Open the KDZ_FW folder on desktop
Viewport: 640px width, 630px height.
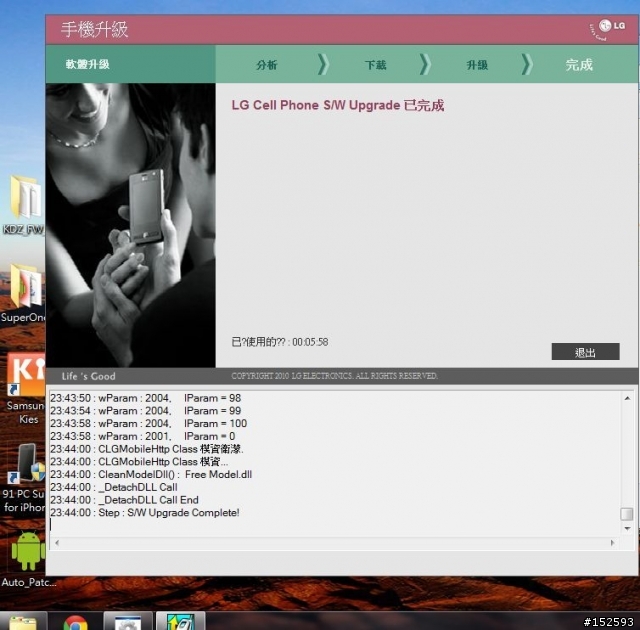click(x=24, y=206)
